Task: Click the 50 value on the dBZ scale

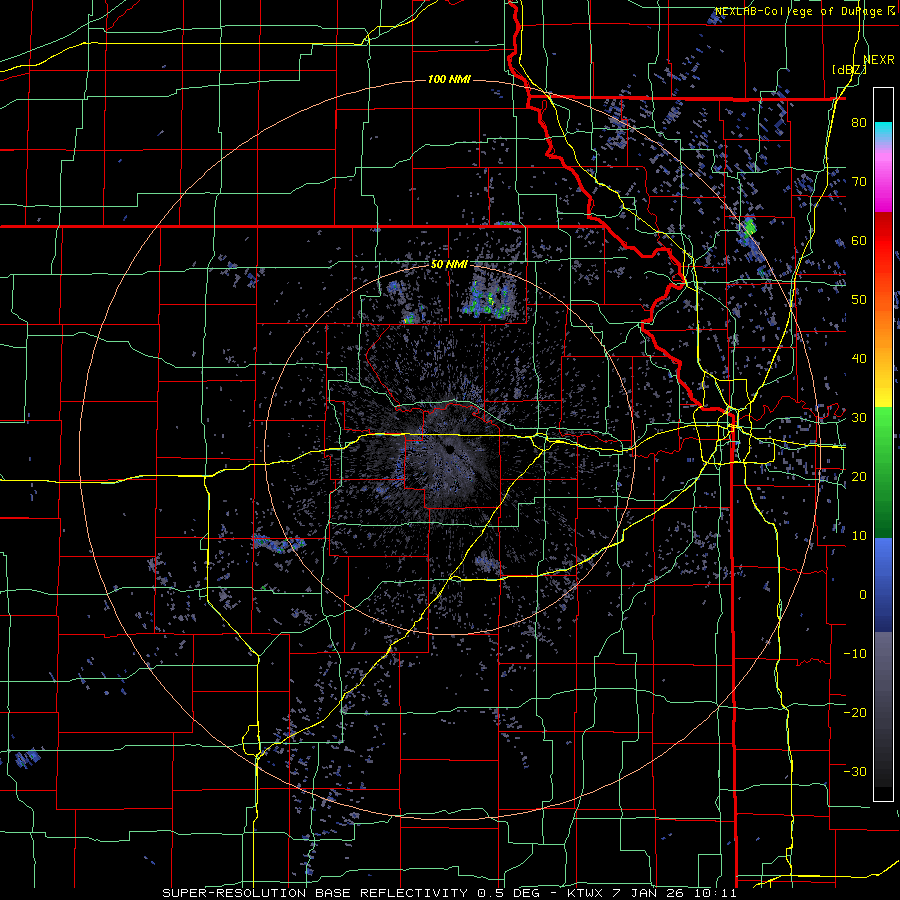Action: click(x=859, y=300)
